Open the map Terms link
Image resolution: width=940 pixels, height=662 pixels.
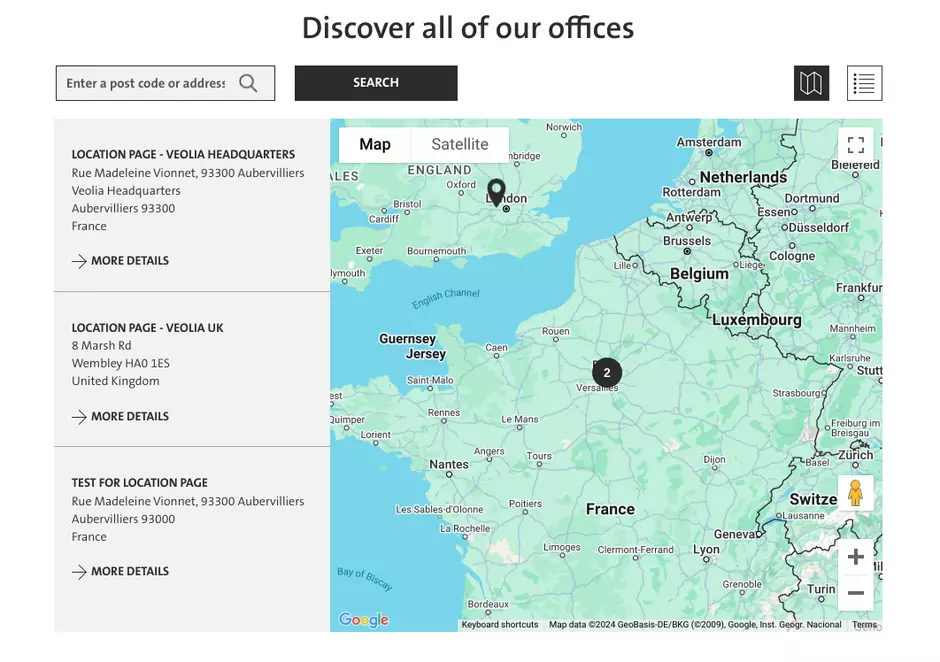coord(864,625)
